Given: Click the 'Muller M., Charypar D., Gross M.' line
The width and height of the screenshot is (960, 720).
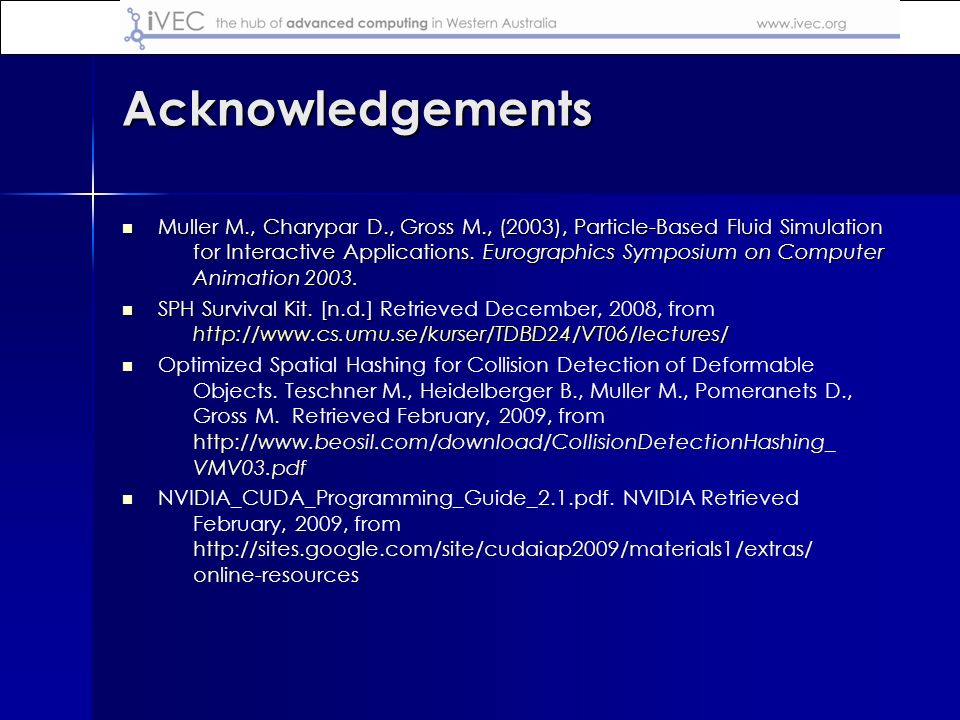Looking at the screenshot, I should [520, 227].
